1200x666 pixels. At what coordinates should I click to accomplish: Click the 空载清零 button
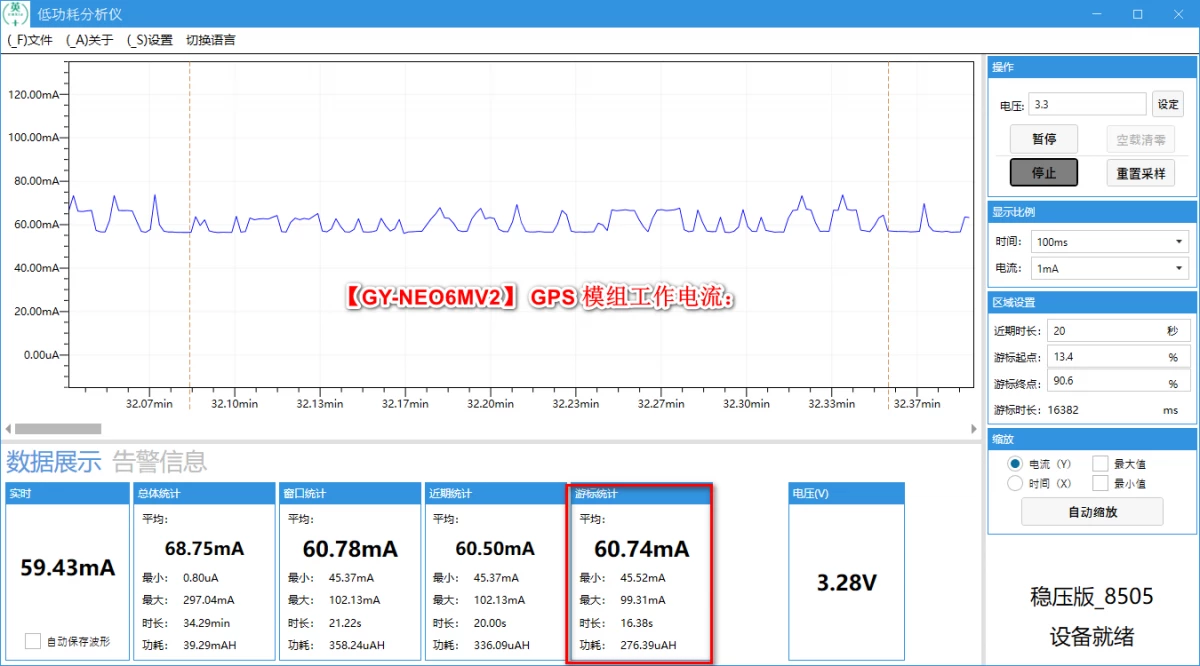1141,139
